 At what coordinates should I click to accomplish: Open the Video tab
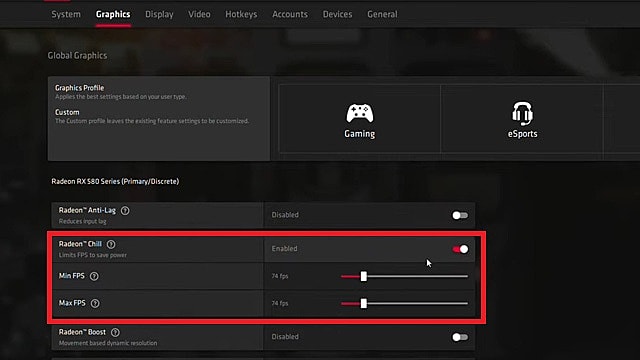tap(199, 14)
